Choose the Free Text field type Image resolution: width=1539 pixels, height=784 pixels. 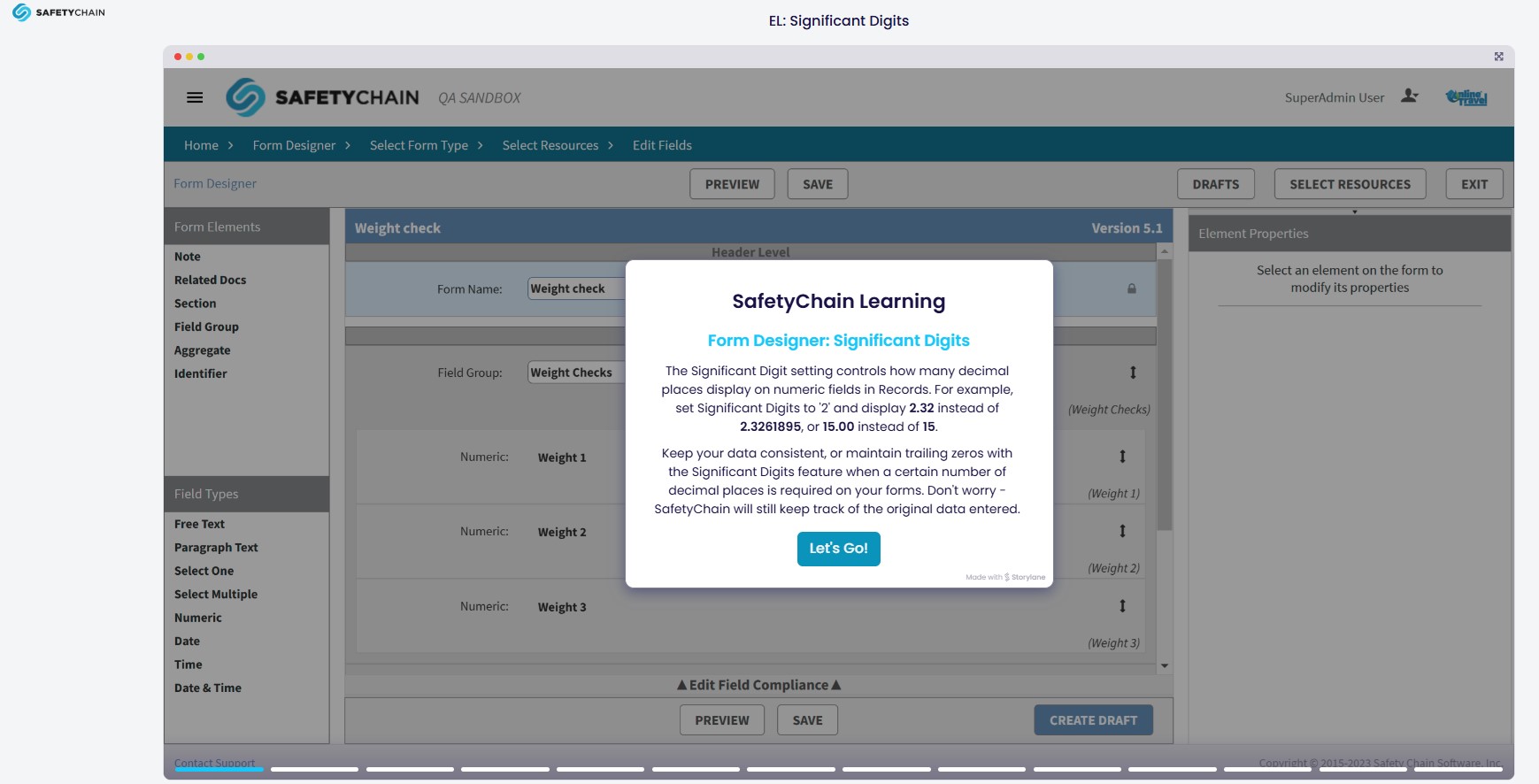point(200,524)
